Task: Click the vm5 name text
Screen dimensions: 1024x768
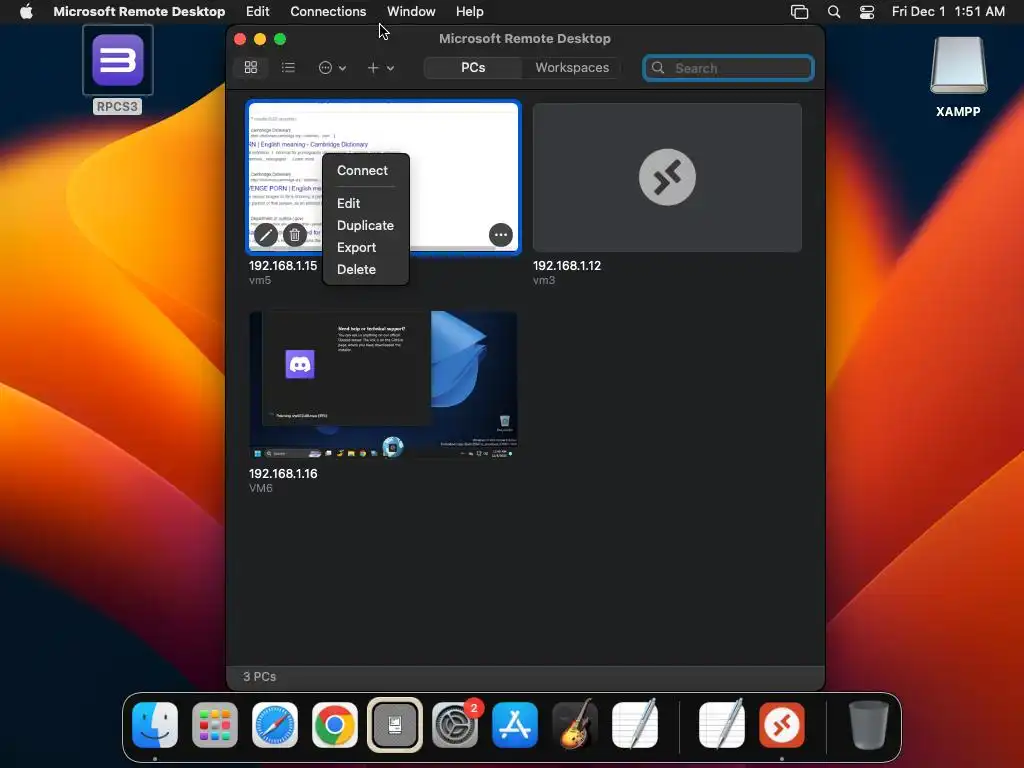Action: tap(260, 280)
